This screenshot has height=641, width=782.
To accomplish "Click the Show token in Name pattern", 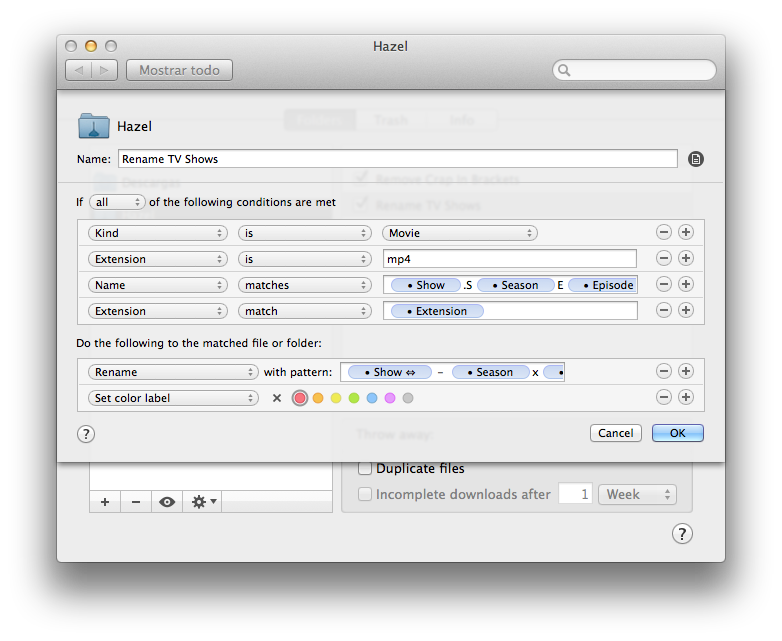I will pos(426,285).
